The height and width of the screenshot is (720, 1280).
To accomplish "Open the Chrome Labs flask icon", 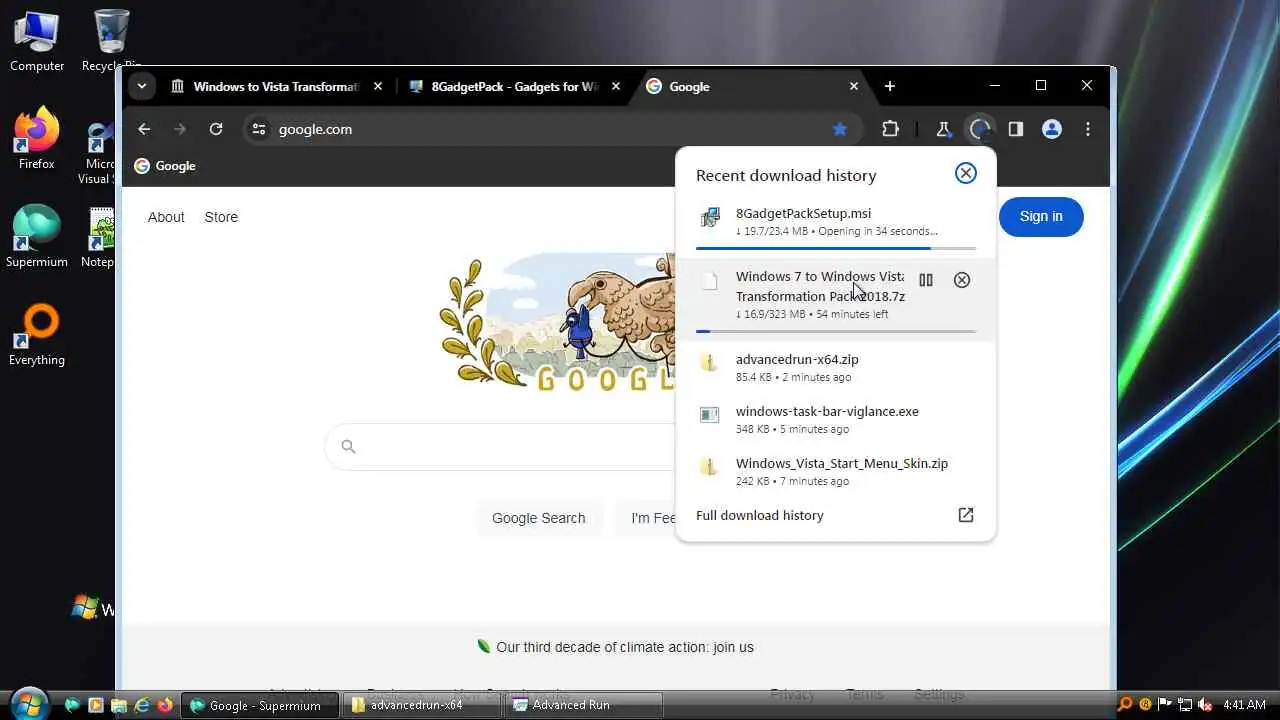I will [943, 129].
